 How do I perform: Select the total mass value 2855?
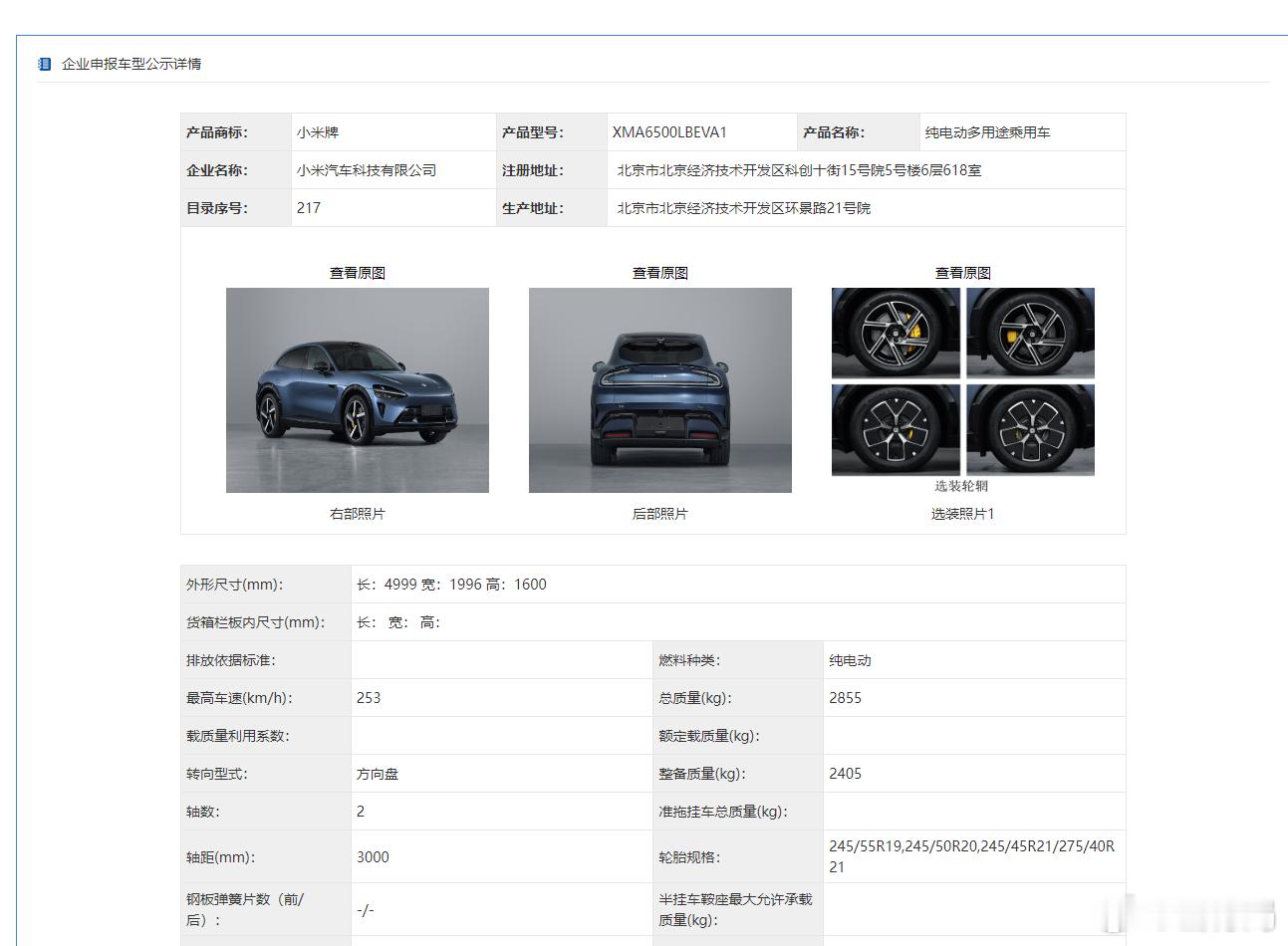[845, 698]
